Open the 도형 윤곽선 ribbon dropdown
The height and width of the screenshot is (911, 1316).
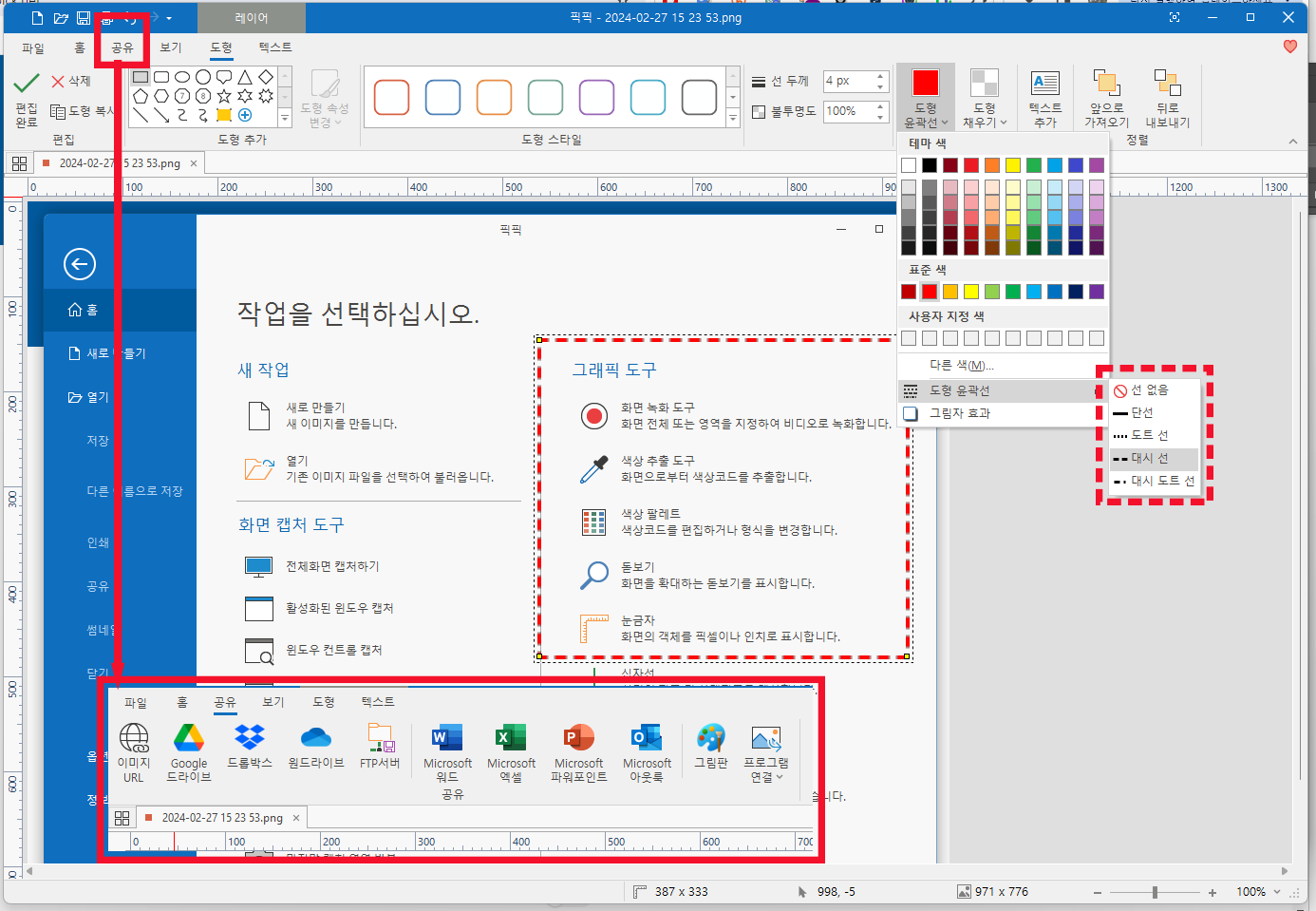pos(926,99)
